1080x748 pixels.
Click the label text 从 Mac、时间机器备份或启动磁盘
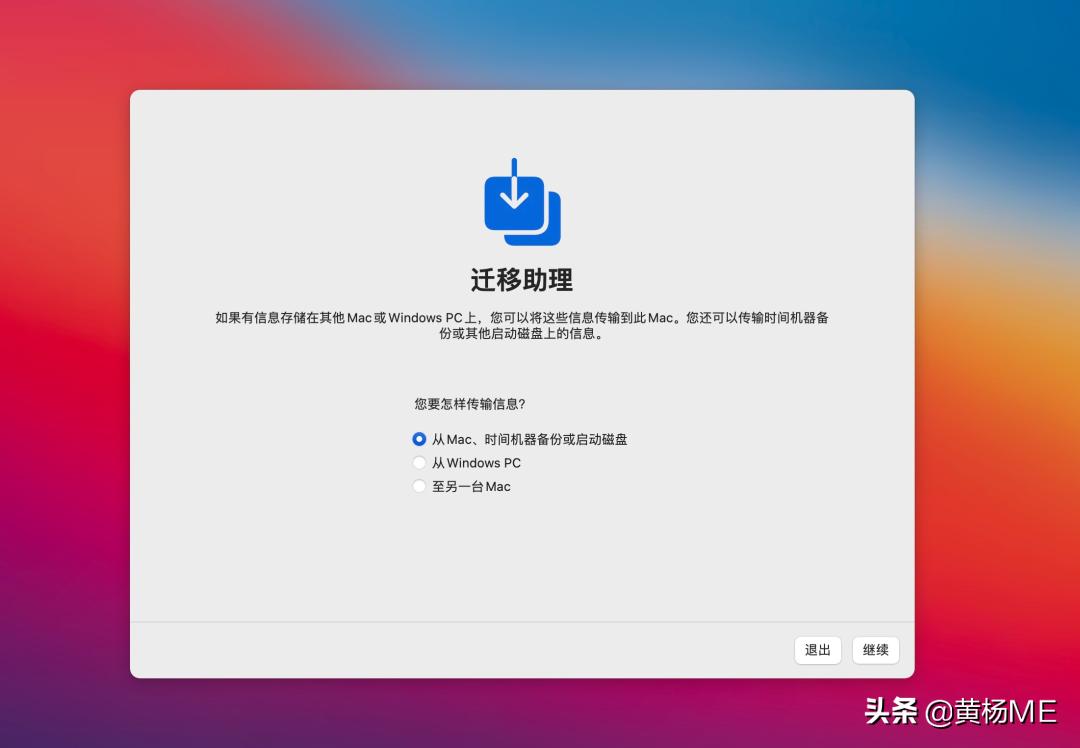[530, 439]
